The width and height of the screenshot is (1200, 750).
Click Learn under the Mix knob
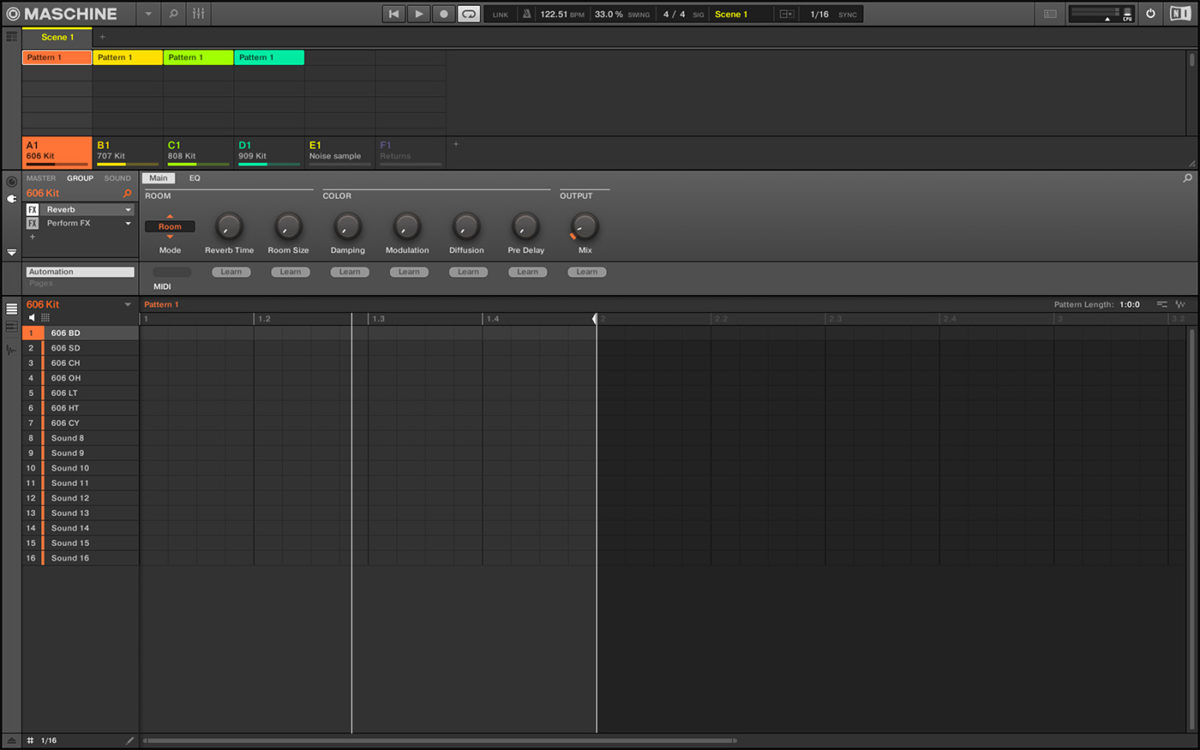(587, 272)
